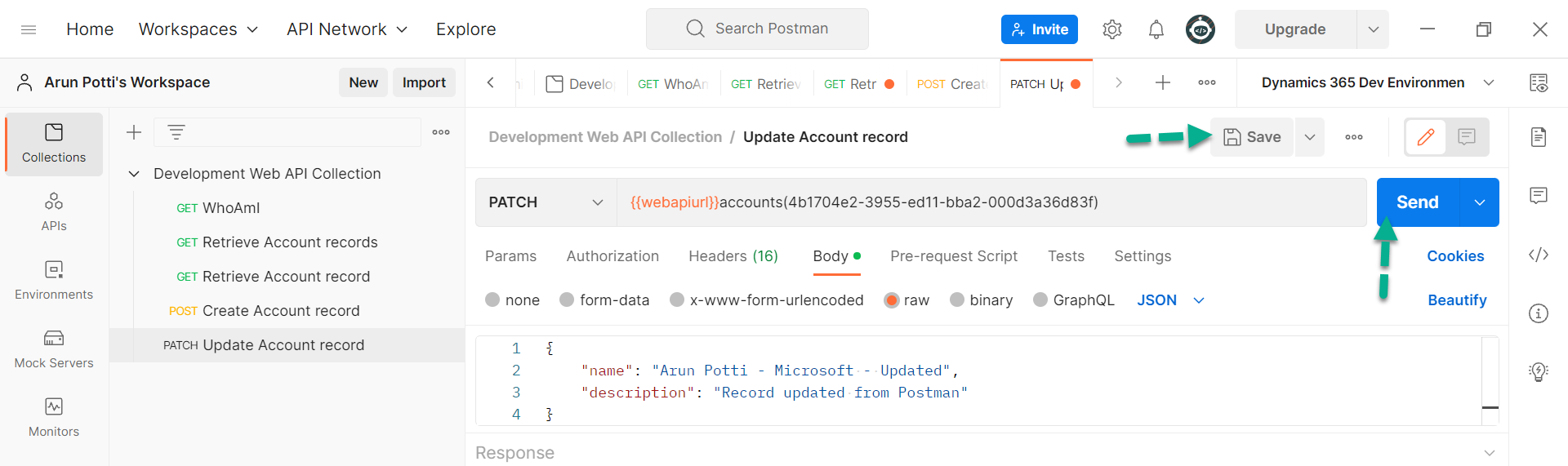Switch to the Headers tab

point(733,256)
